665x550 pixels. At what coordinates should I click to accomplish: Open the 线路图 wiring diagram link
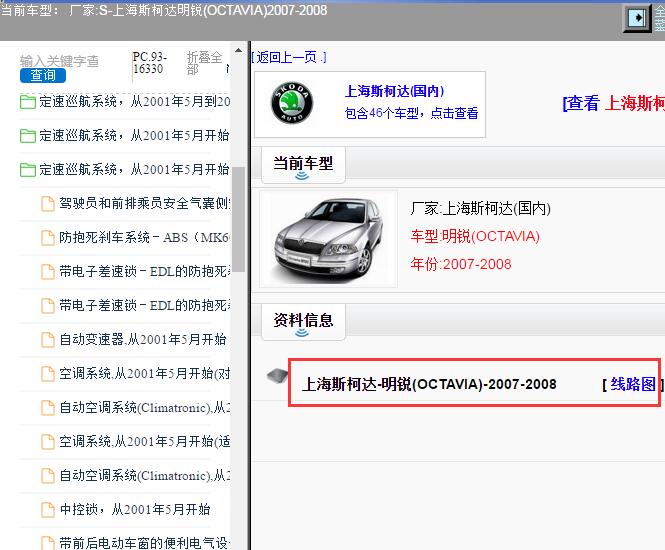click(x=632, y=385)
